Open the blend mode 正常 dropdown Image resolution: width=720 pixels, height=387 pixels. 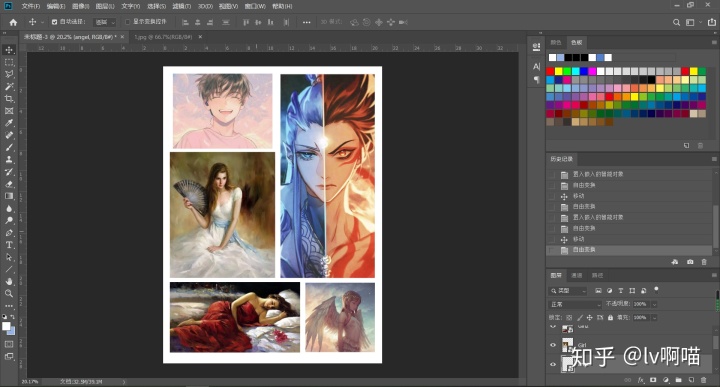pyautogui.click(x=575, y=304)
